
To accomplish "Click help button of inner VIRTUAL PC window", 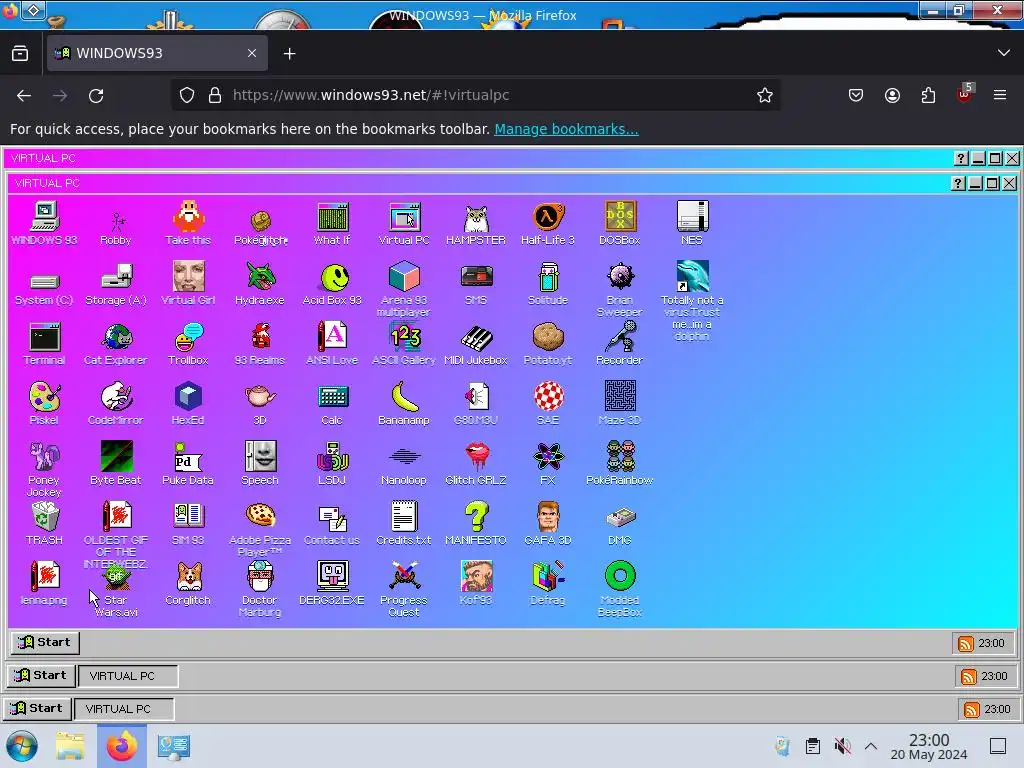I will click(x=957, y=184).
